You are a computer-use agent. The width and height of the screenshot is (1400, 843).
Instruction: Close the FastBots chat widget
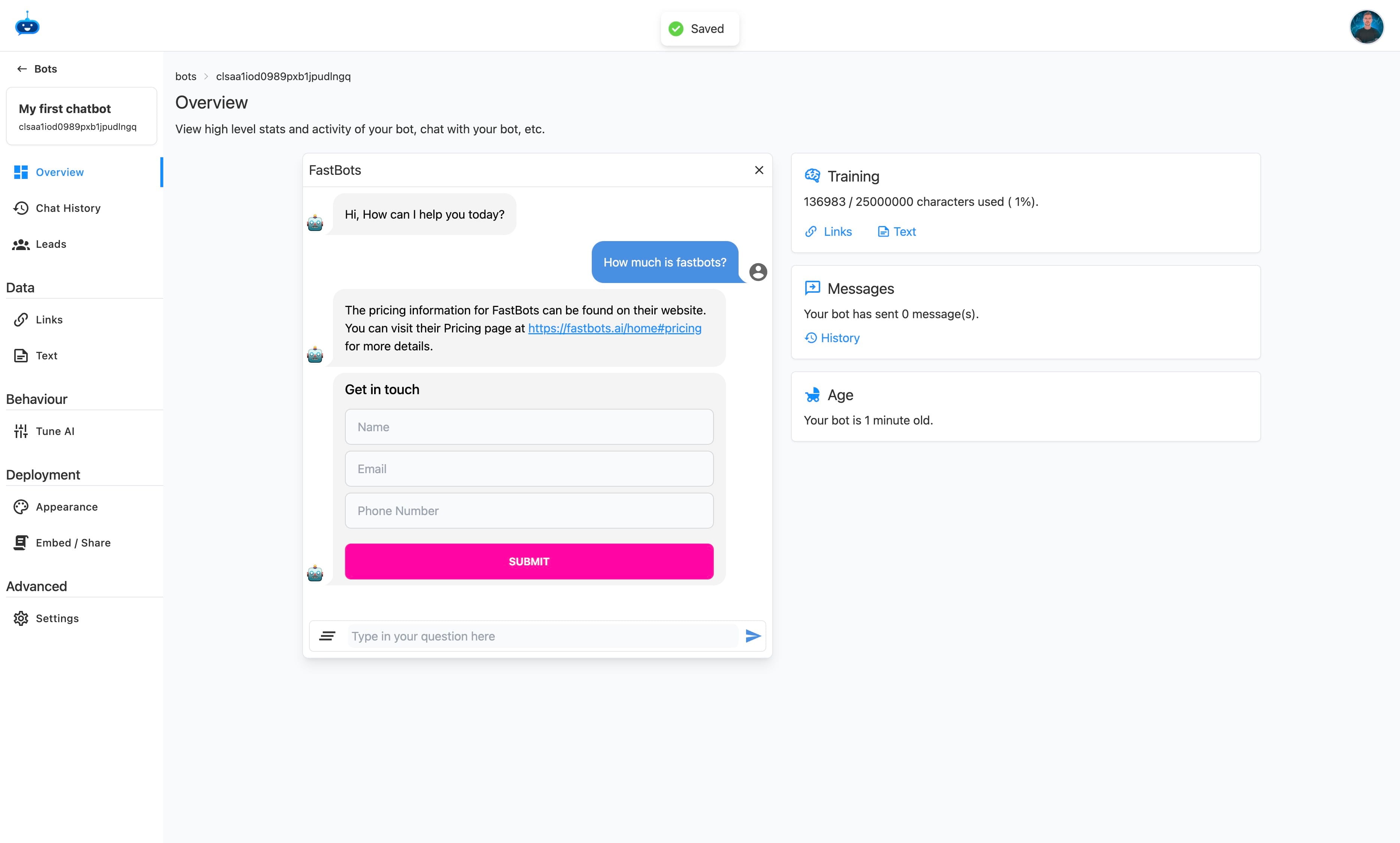point(758,170)
